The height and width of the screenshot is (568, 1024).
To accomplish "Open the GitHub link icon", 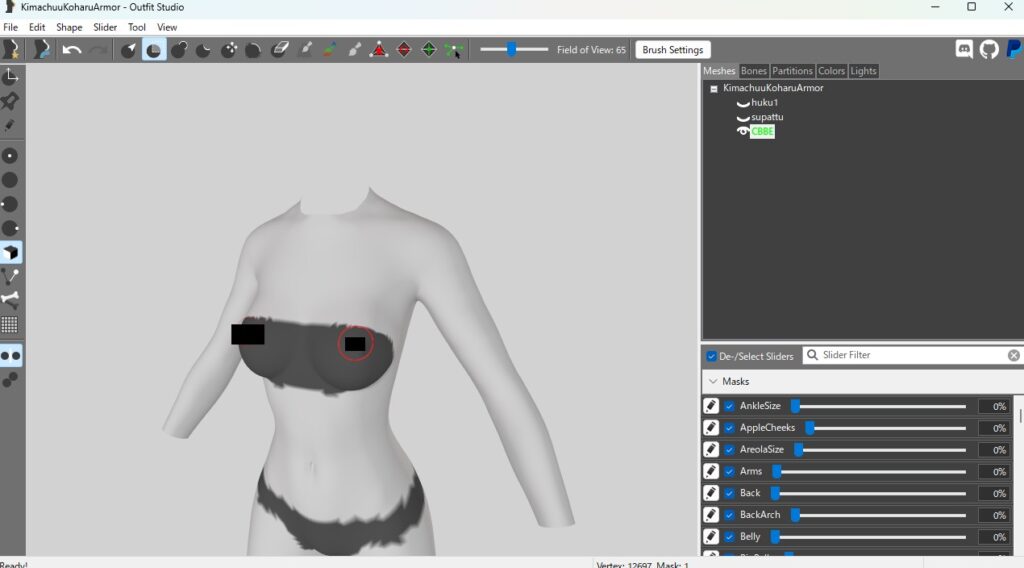I will (x=989, y=50).
